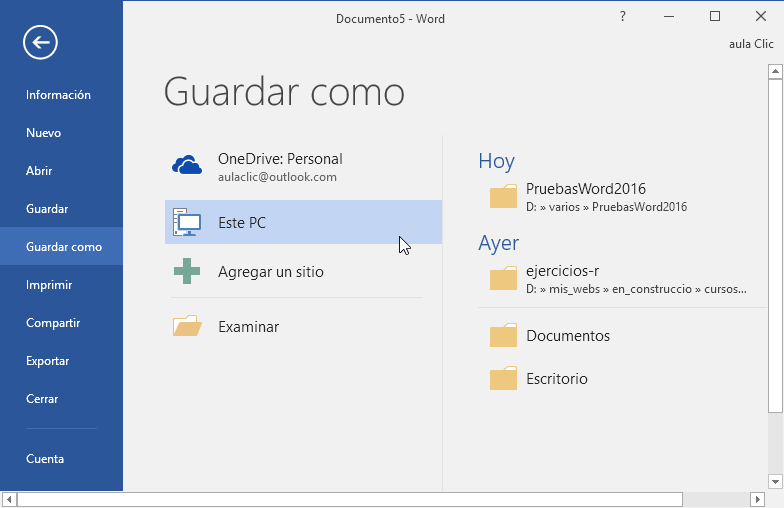Choose Imprimir in the left menu
The image size is (784, 508).
49,285
